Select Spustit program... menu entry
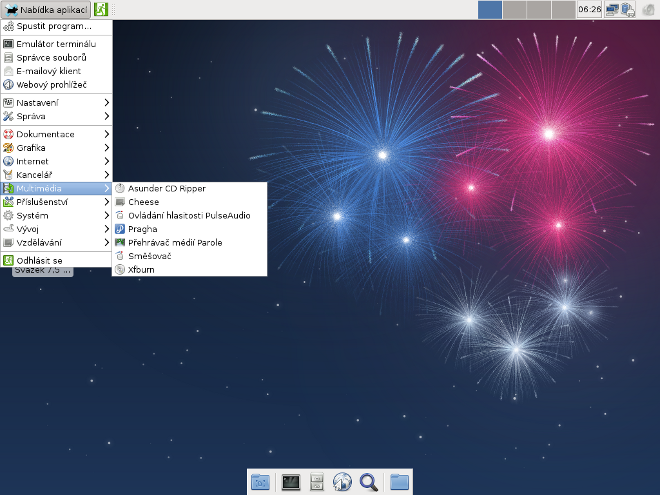 click(x=54, y=26)
